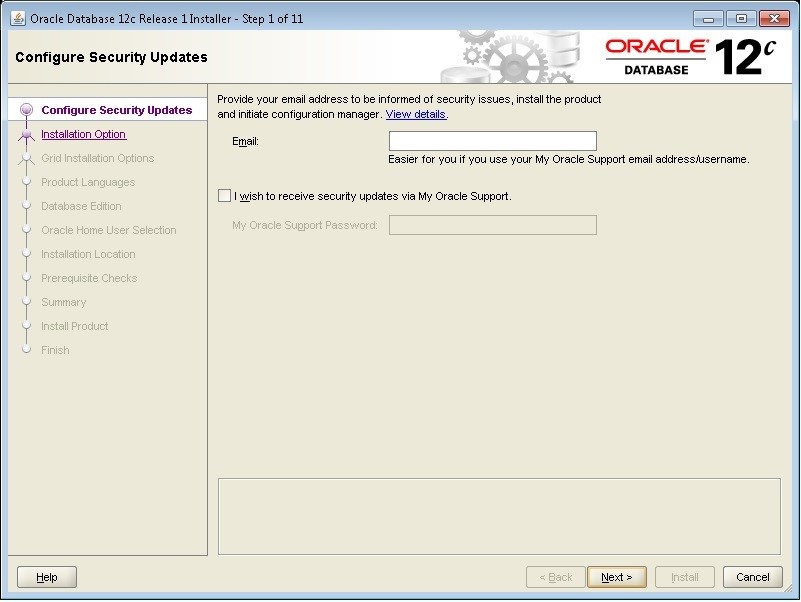Select Product Languages step
The image size is (801, 602).
pyautogui.click(x=88, y=182)
